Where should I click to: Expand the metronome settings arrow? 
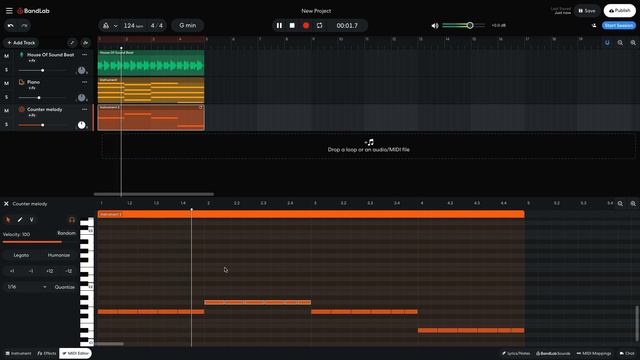116,25
